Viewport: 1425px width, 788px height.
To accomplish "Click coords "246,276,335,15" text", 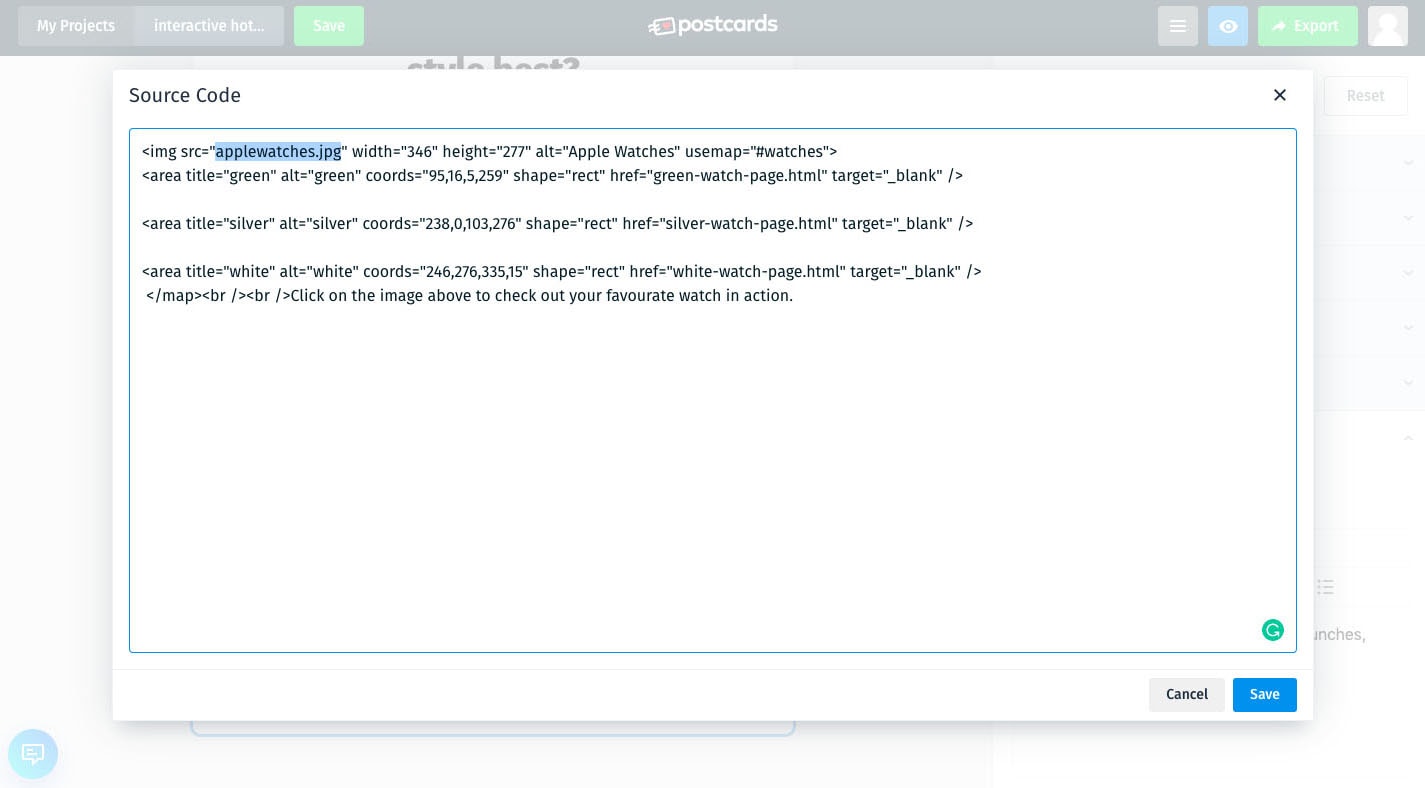I will 475,272.
